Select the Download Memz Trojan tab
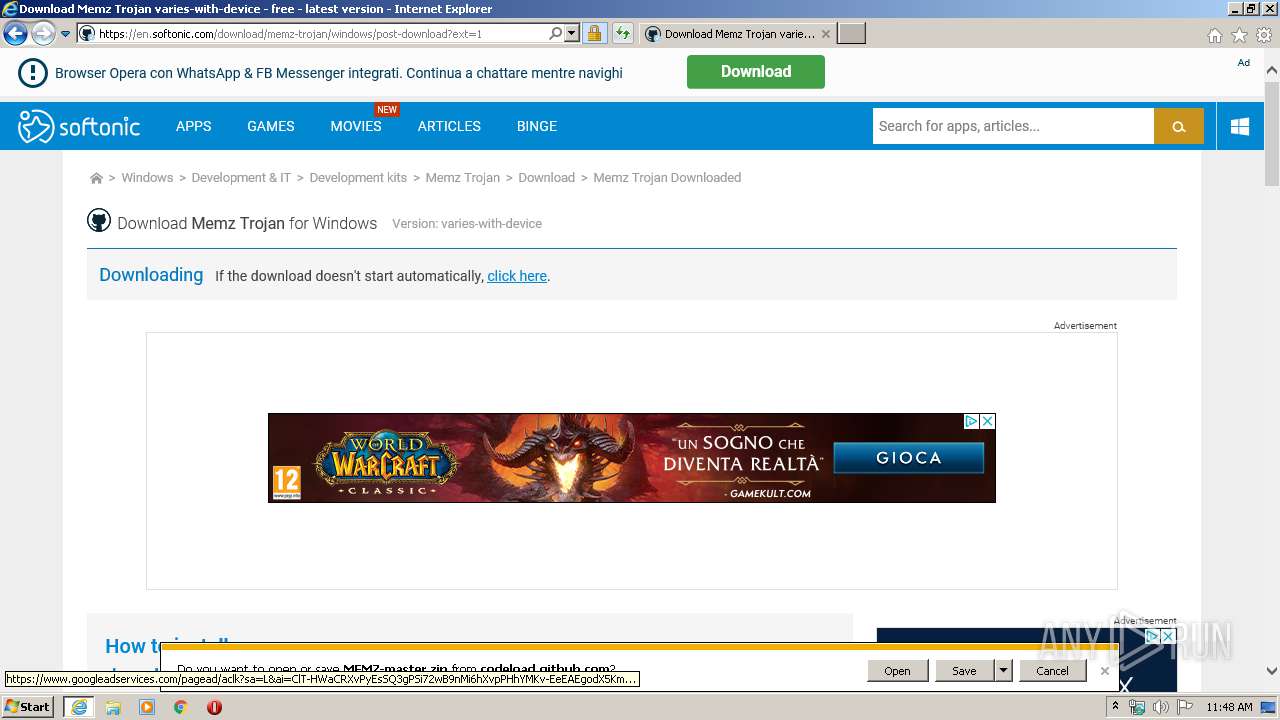1280x720 pixels. click(x=738, y=34)
